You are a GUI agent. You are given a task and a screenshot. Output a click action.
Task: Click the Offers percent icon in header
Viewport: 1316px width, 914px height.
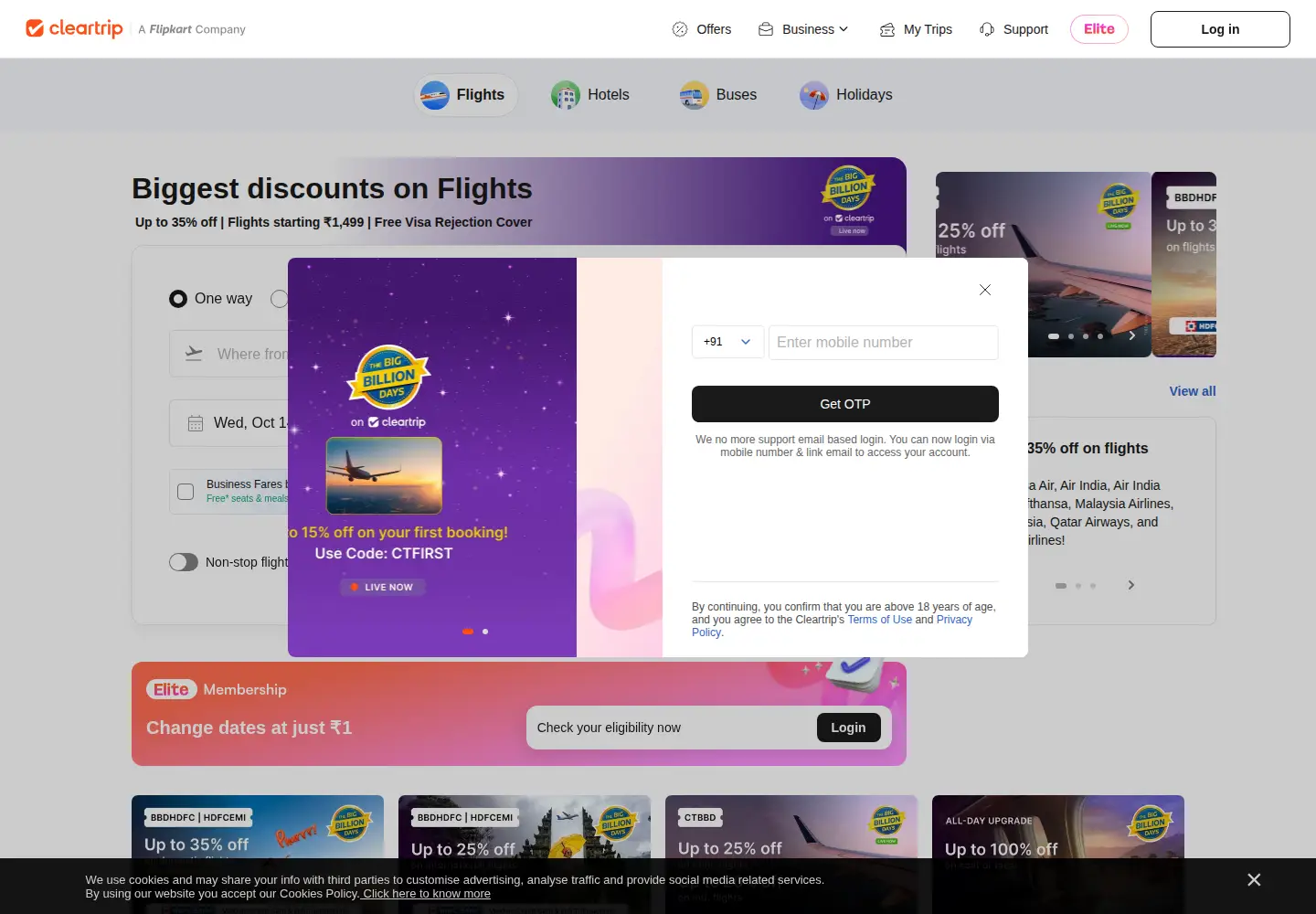[x=680, y=29]
